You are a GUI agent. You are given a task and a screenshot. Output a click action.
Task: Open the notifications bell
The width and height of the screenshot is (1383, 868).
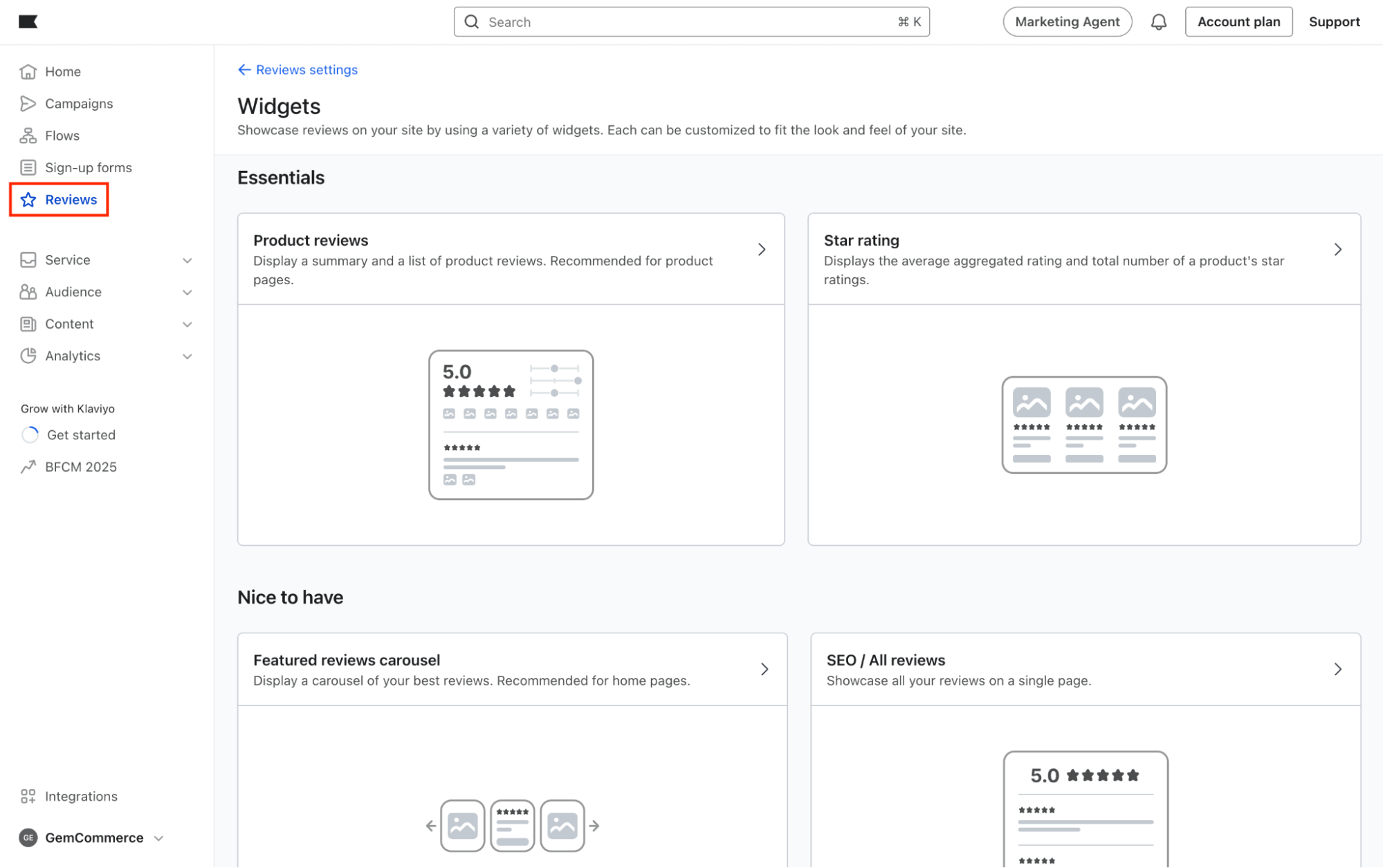(1158, 22)
